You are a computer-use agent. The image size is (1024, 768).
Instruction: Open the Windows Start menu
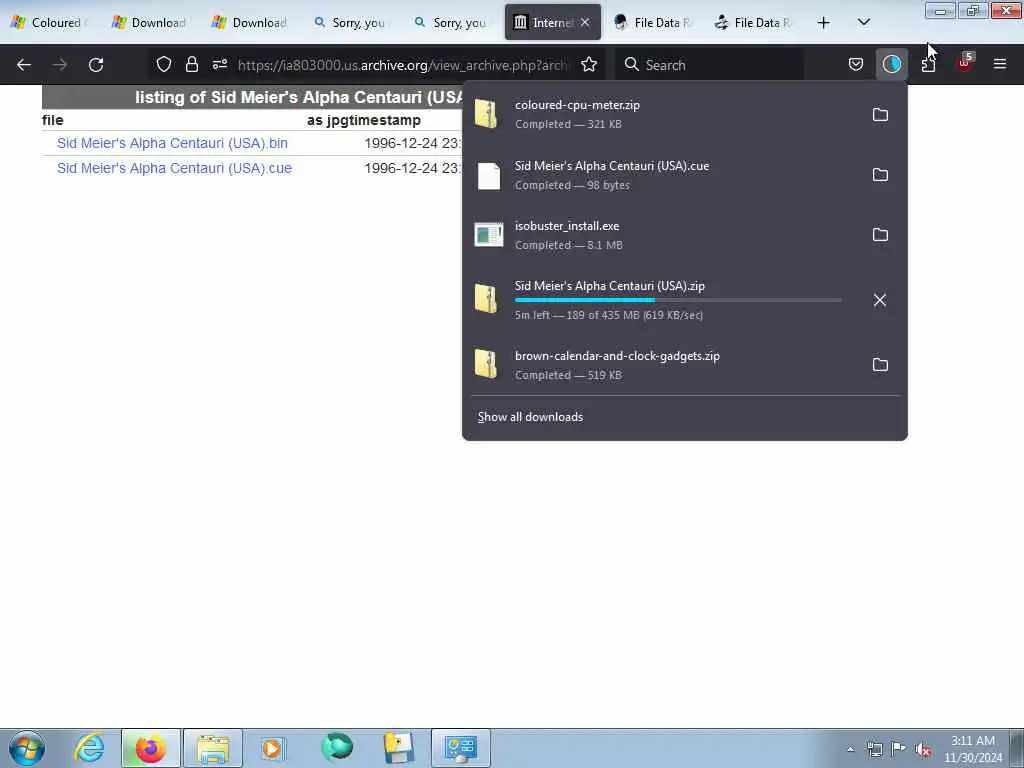pyautogui.click(x=27, y=748)
